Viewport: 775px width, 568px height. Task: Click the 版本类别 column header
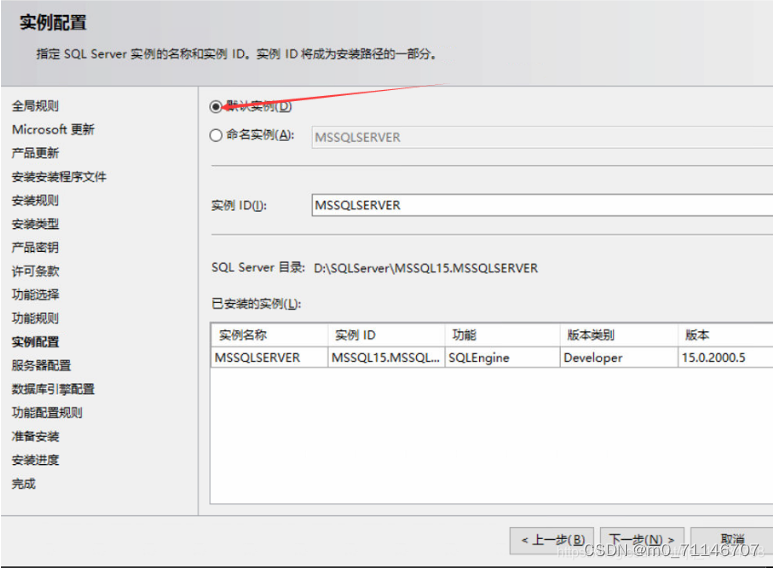coord(619,335)
